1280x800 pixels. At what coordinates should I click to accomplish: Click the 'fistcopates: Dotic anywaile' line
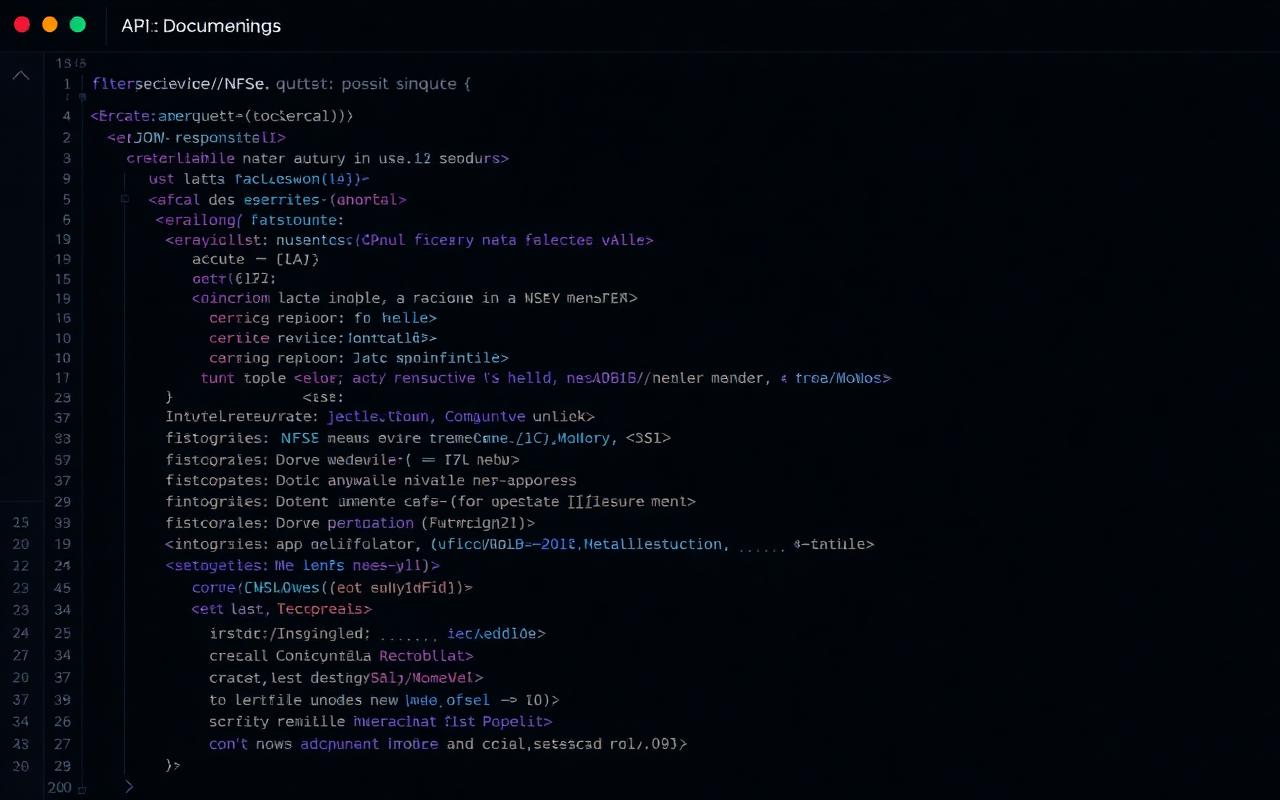(x=371, y=480)
